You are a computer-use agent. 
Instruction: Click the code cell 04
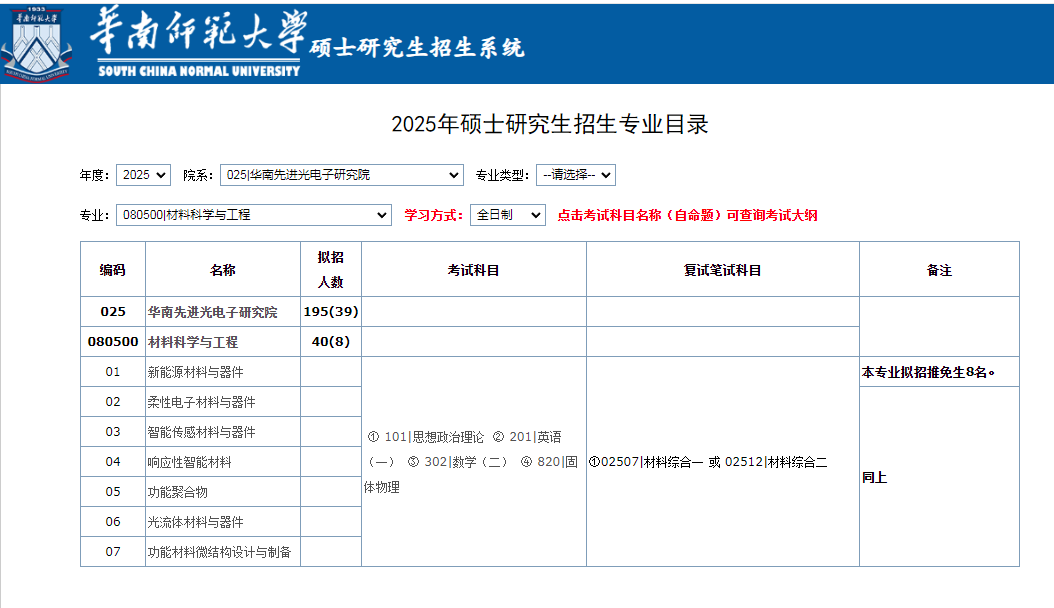(x=113, y=462)
